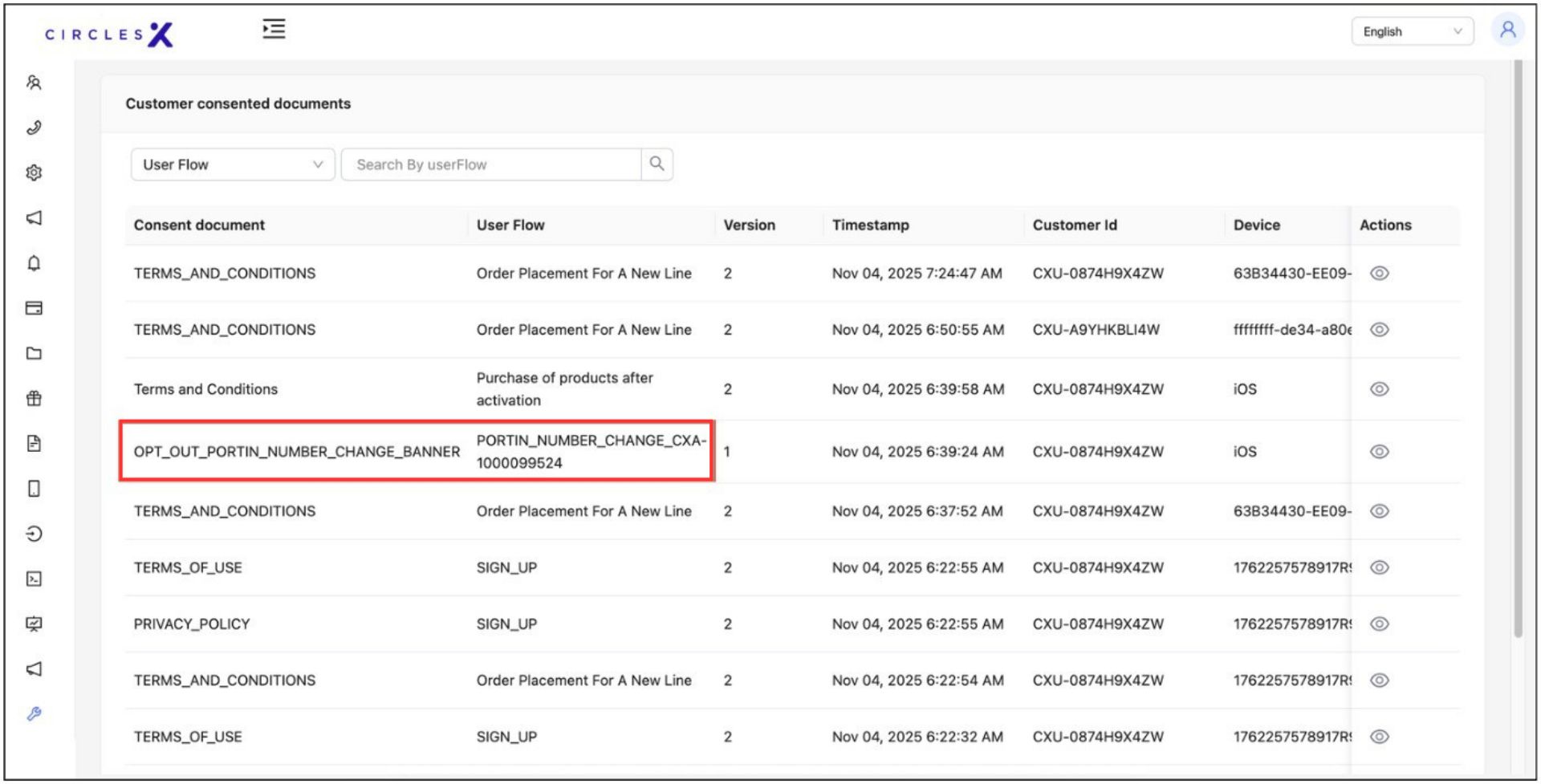This screenshot has height=784, width=1541.
Task: Click the phone icon in the sidebar
Action: click(34, 128)
